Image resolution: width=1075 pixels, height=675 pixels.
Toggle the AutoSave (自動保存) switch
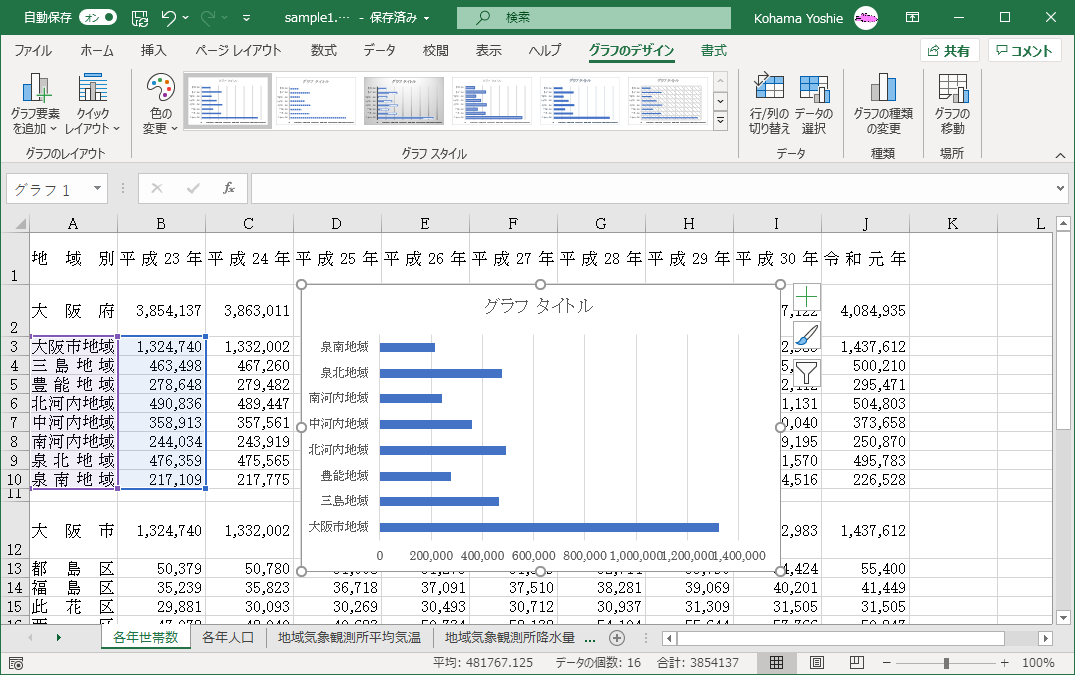pos(97,17)
